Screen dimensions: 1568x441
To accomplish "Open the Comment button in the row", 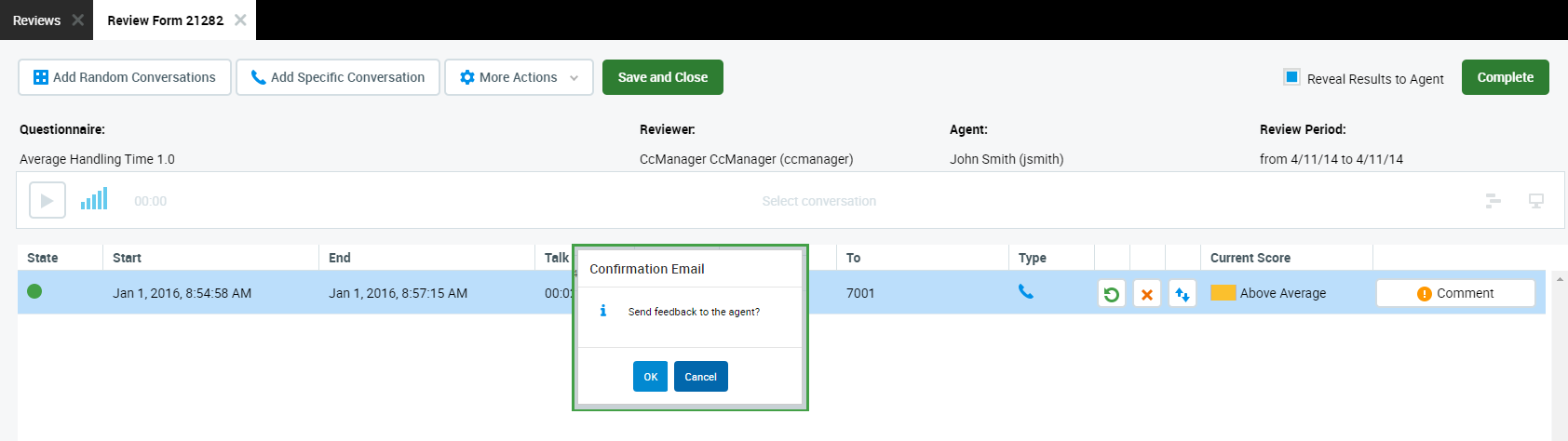I will tap(1454, 293).
